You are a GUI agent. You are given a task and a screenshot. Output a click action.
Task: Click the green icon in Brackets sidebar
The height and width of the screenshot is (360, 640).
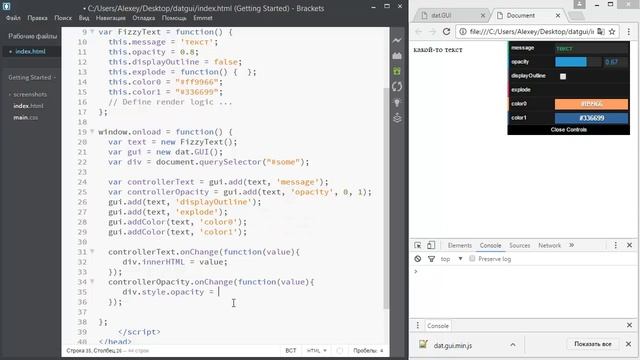tap(397, 71)
